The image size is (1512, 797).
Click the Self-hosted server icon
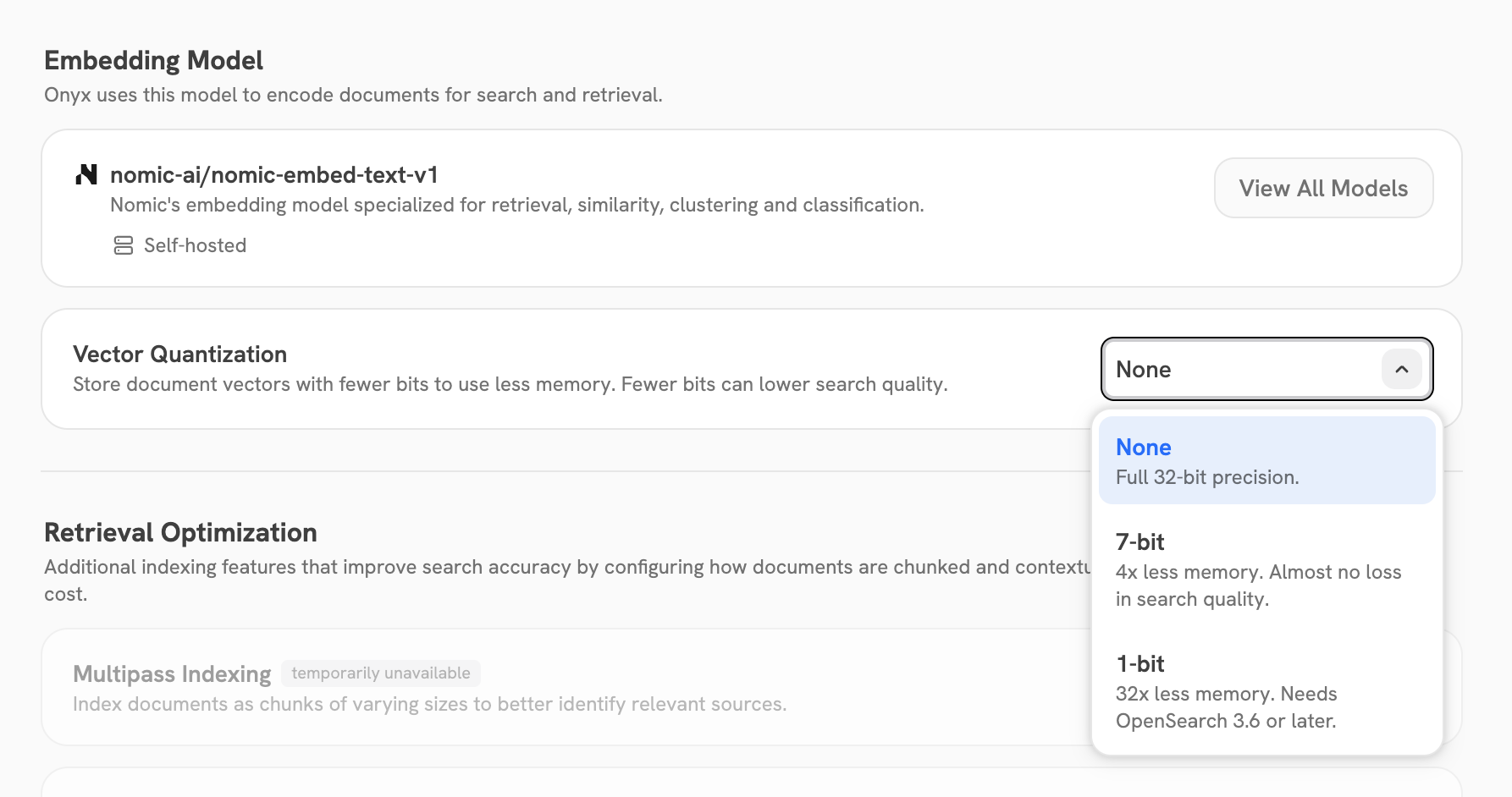(x=124, y=245)
